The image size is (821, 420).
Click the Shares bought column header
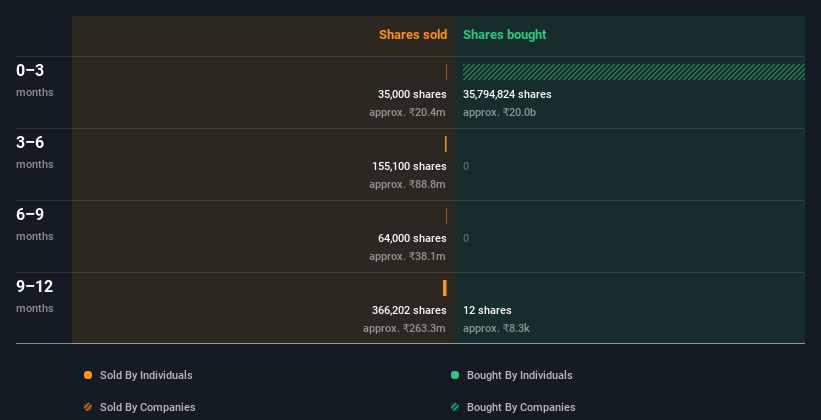pyautogui.click(x=505, y=35)
